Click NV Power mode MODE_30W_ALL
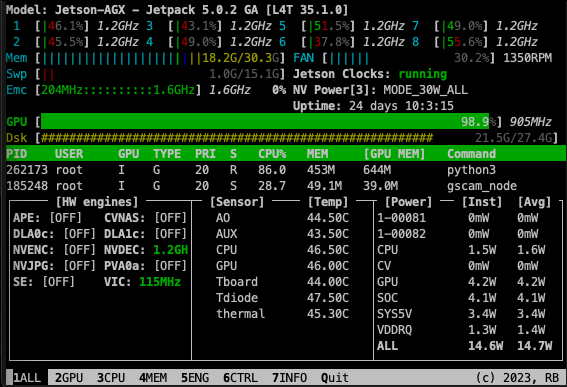This screenshot has width=567, height=387. 426,90
